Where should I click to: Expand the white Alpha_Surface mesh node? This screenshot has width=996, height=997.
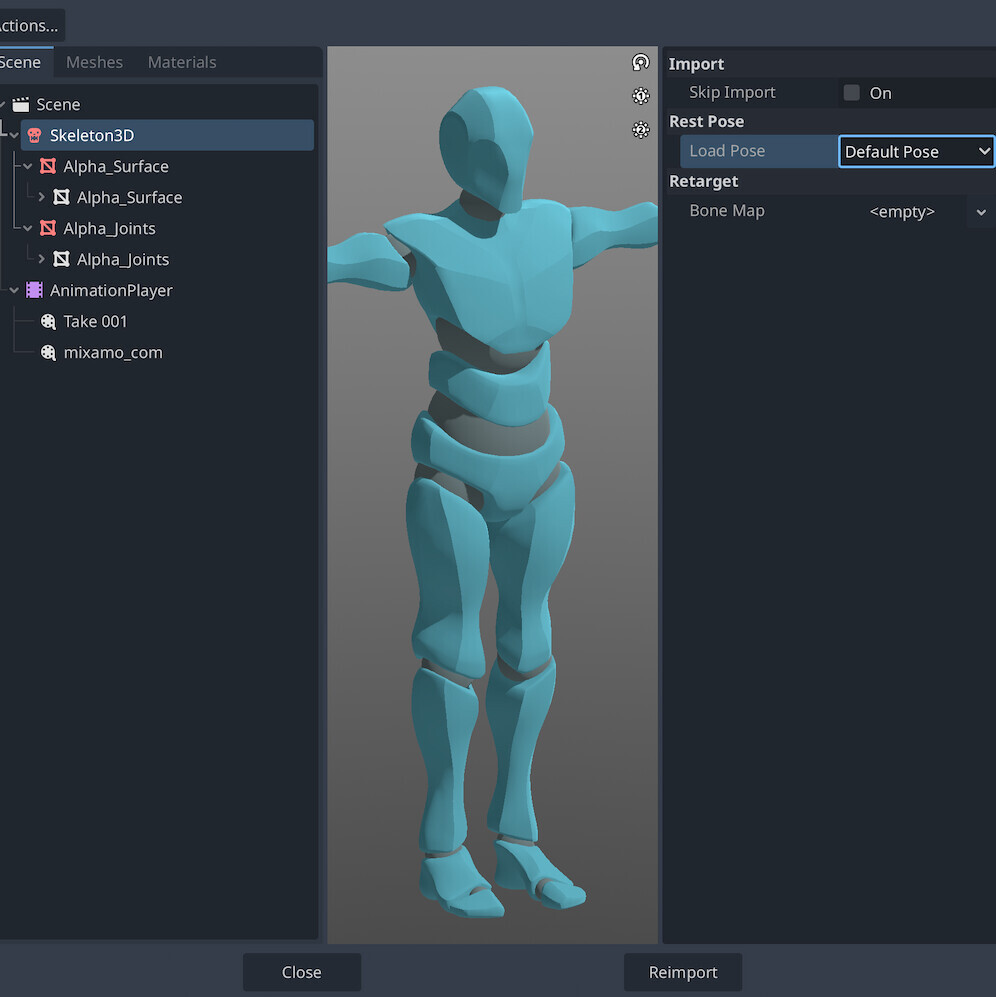[x=41, y=197]
